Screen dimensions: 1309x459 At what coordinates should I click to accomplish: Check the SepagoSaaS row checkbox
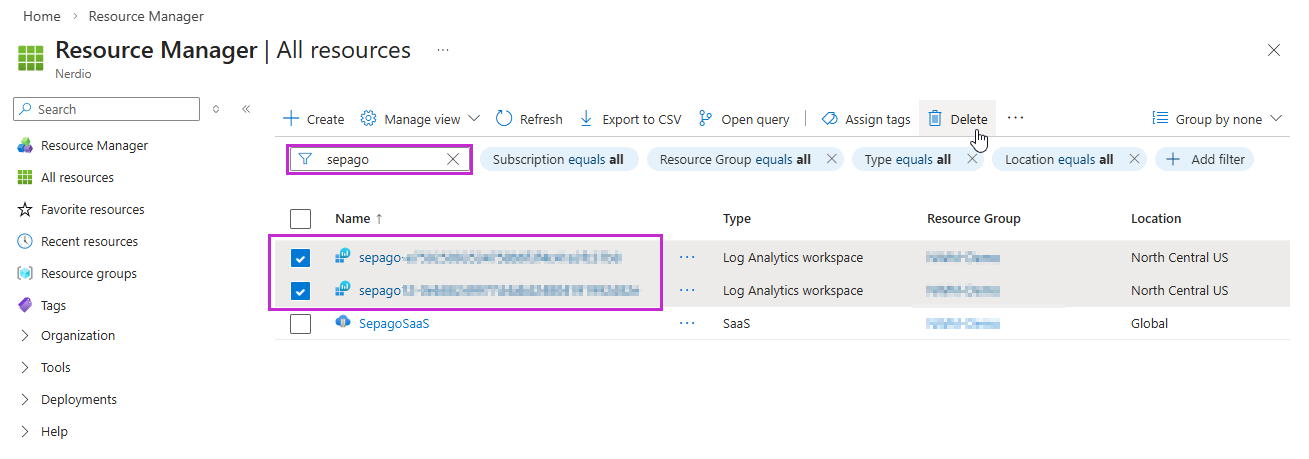300,324
